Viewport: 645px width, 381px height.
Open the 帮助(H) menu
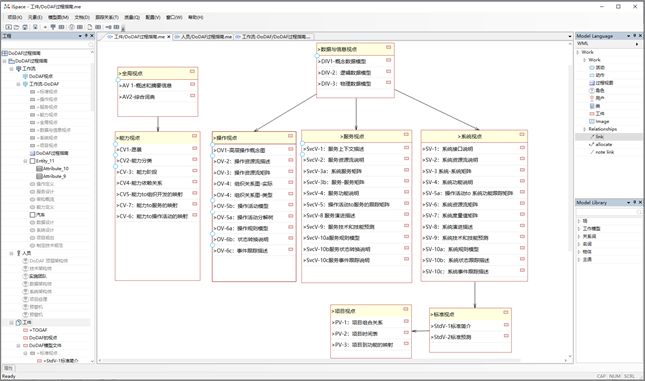(195, 17)
